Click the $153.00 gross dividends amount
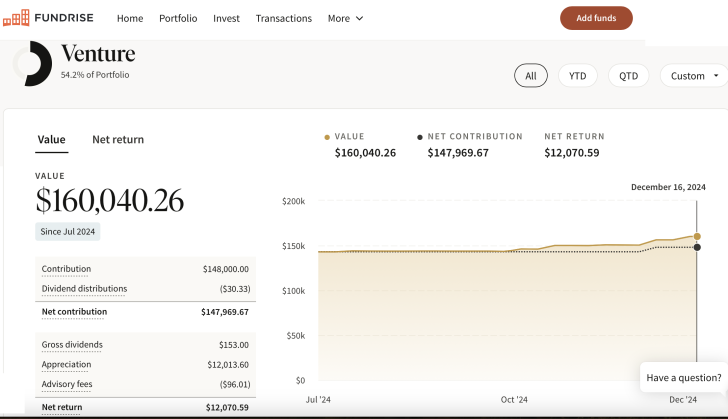This screenshot has width=728, height=419. click(234, 345)
